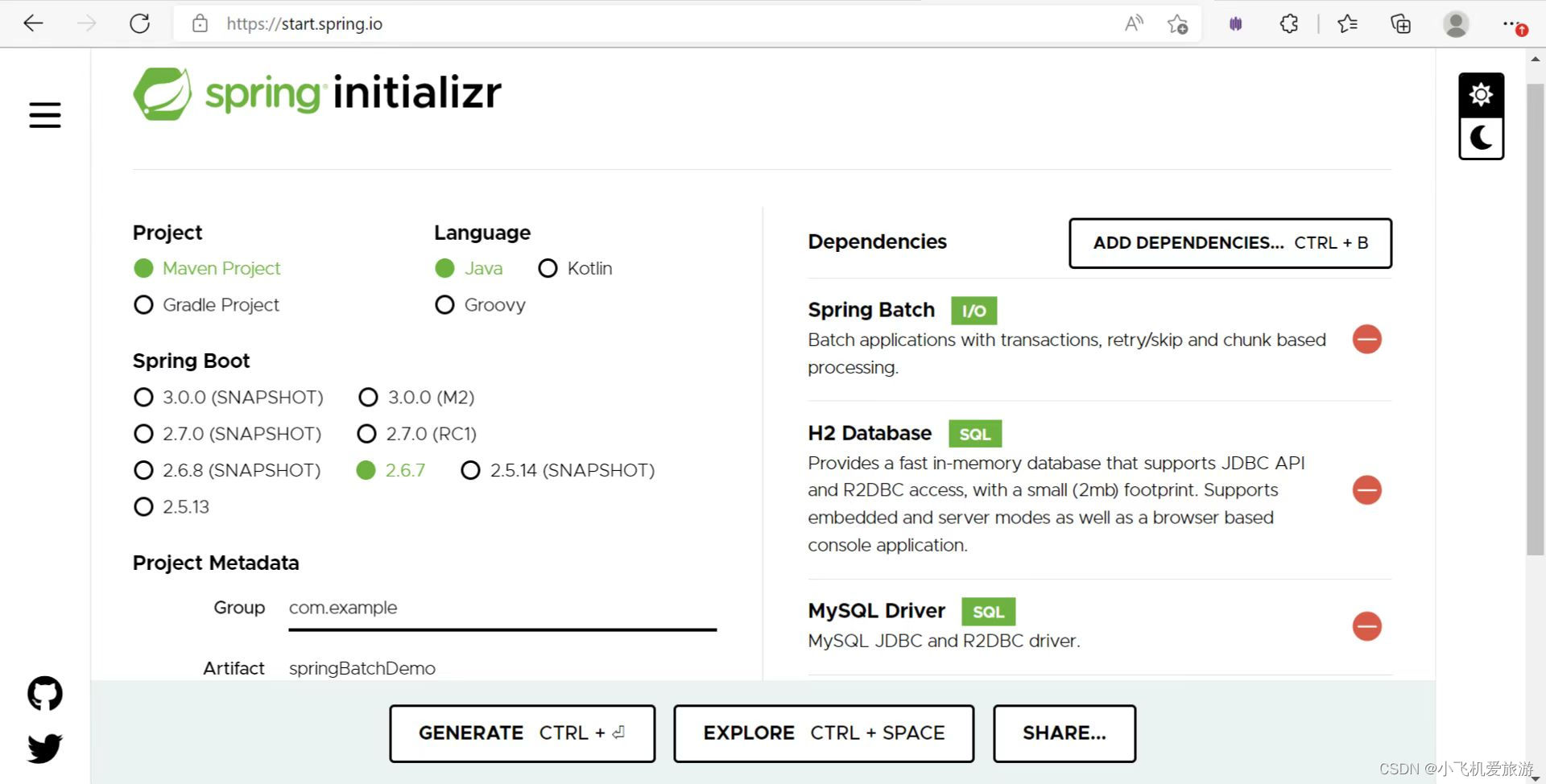
Task: Click the purple extension icon
Action: [1236, 24]
